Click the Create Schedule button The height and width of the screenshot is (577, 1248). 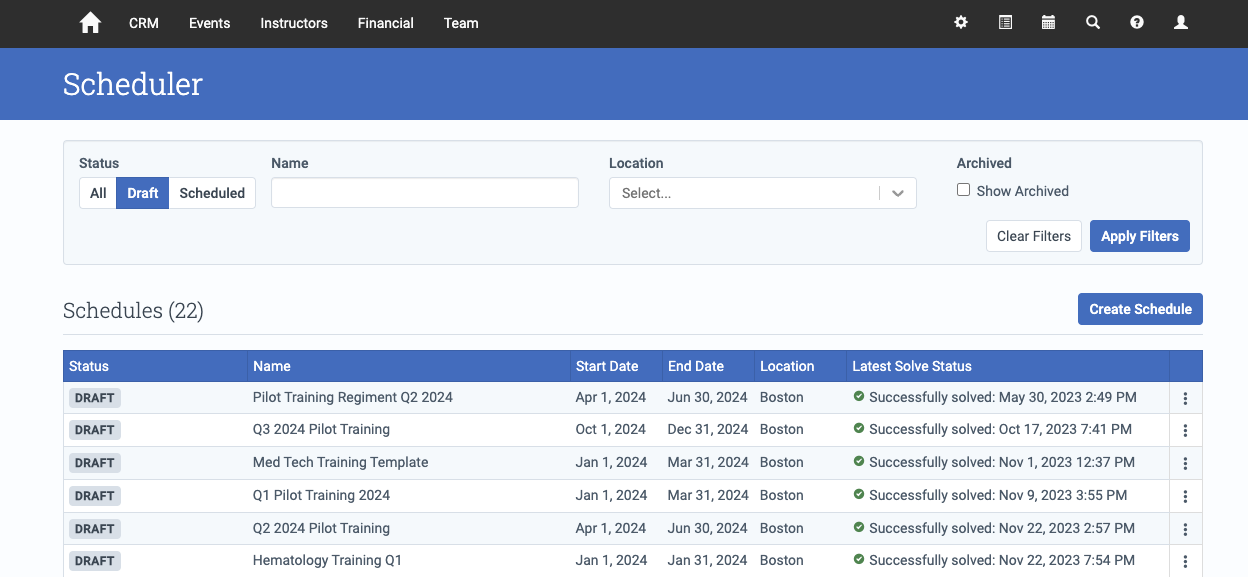1140,309
